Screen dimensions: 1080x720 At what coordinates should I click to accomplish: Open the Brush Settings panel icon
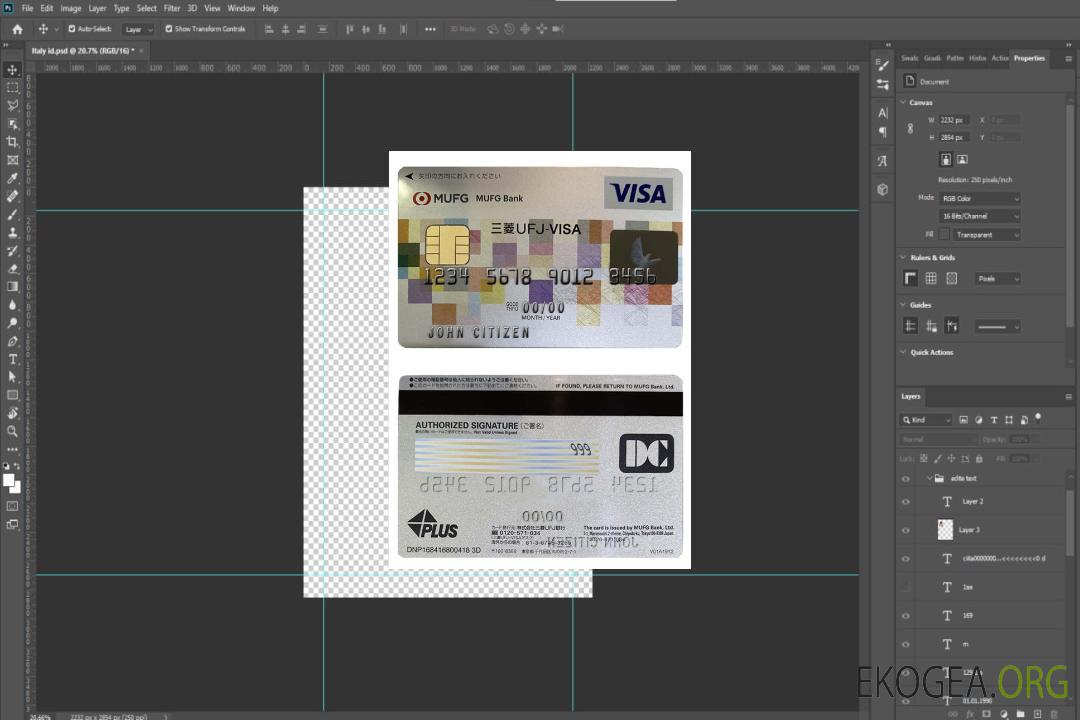(882, 65)
